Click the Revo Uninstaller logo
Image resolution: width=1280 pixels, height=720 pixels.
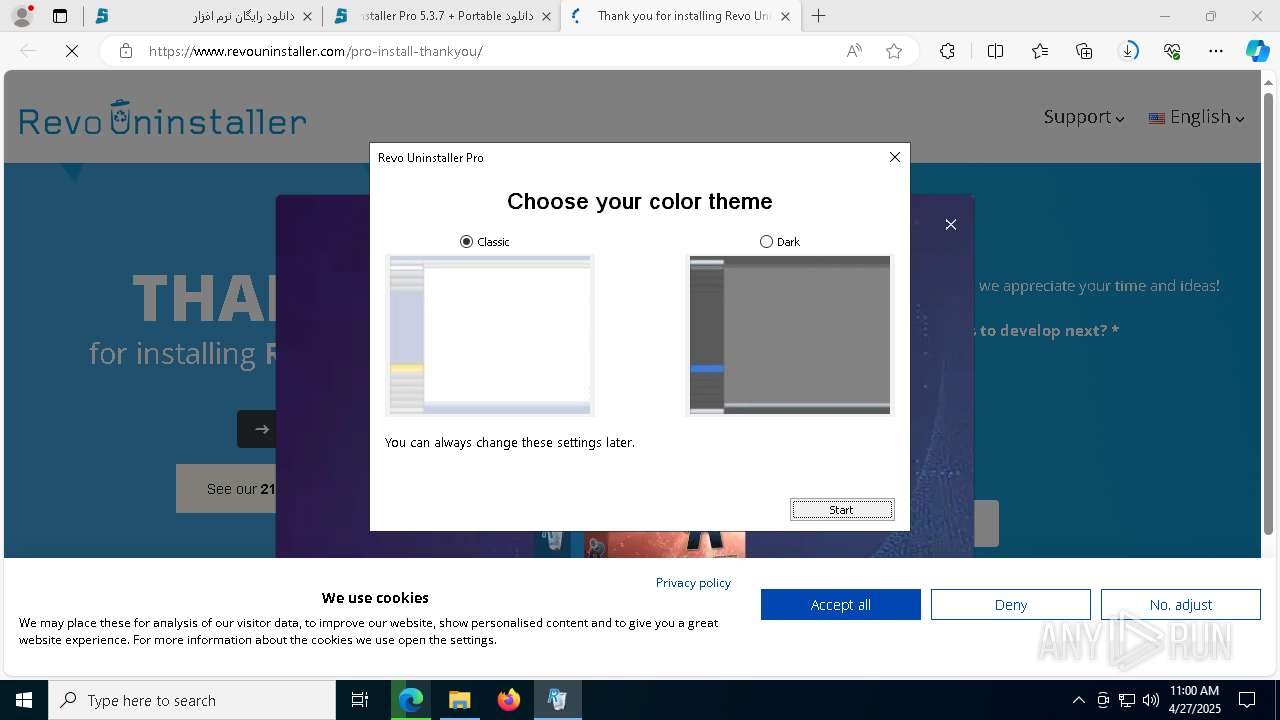tap(163, 119)
